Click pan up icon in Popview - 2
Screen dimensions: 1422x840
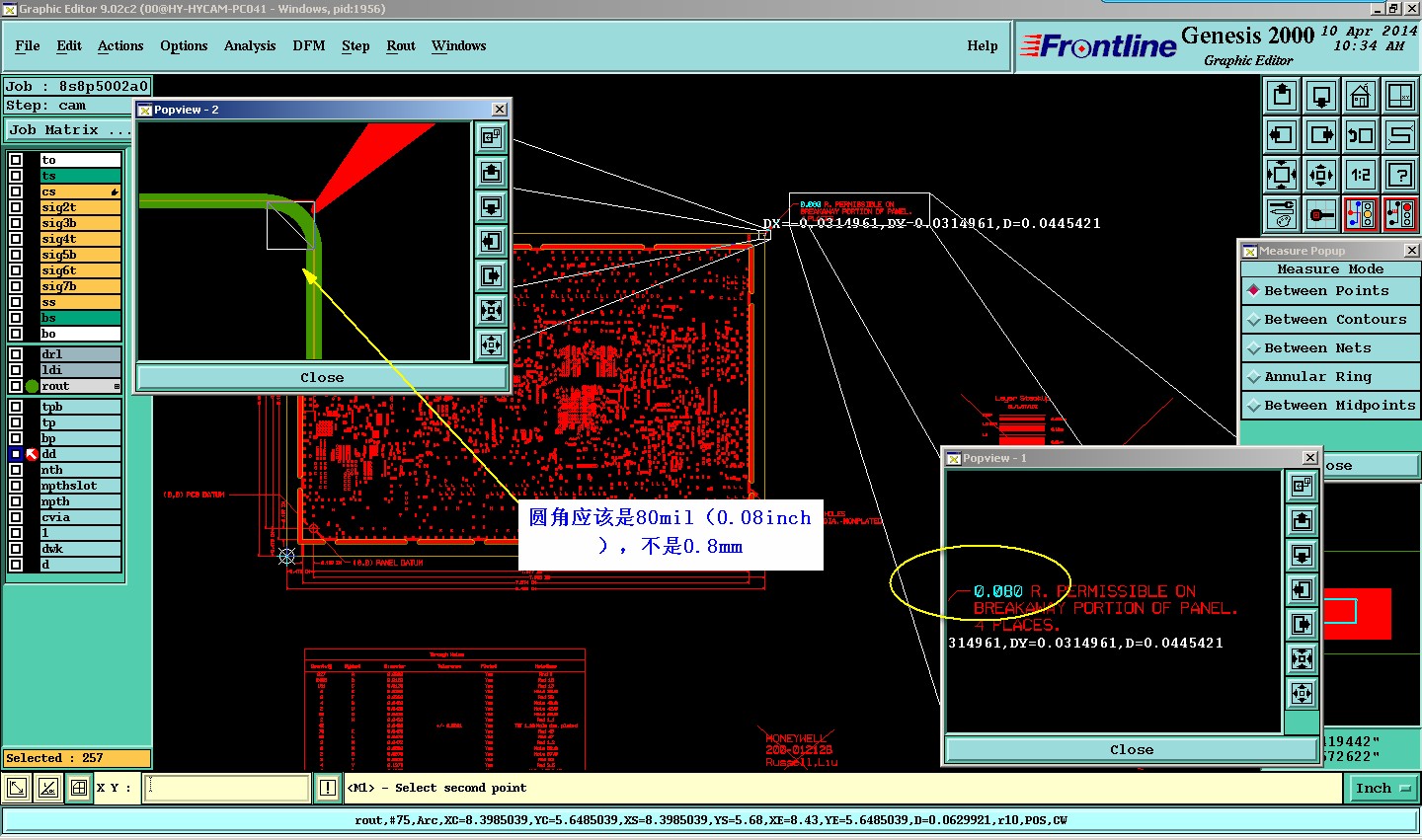click(x=492, y=173)
